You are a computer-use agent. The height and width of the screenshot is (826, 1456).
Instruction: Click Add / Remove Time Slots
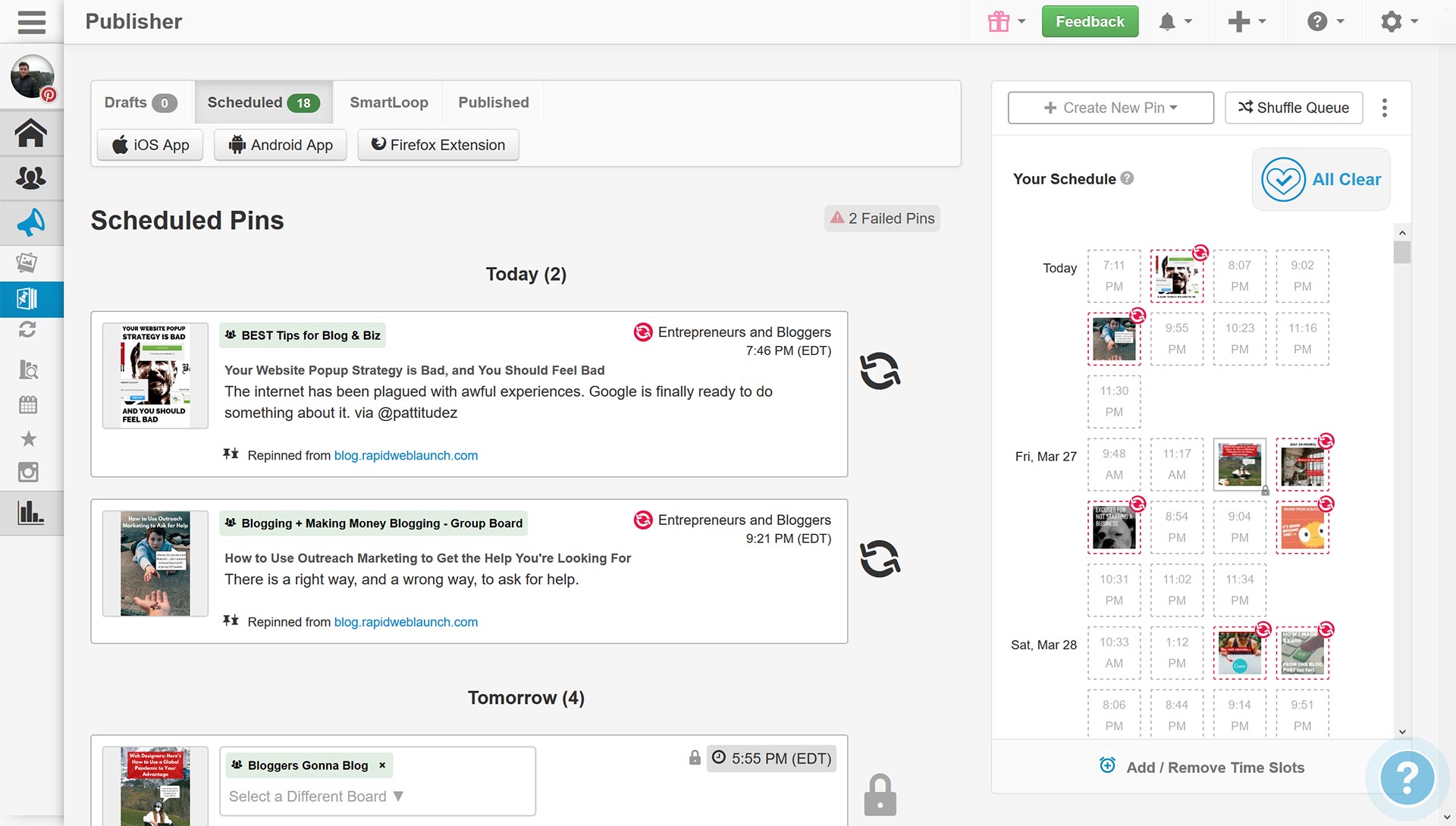[1202, 767]
